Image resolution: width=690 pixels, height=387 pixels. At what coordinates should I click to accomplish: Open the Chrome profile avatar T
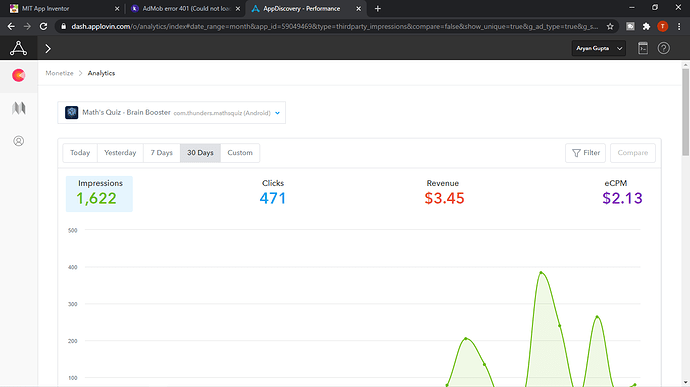tap(662, 26)
